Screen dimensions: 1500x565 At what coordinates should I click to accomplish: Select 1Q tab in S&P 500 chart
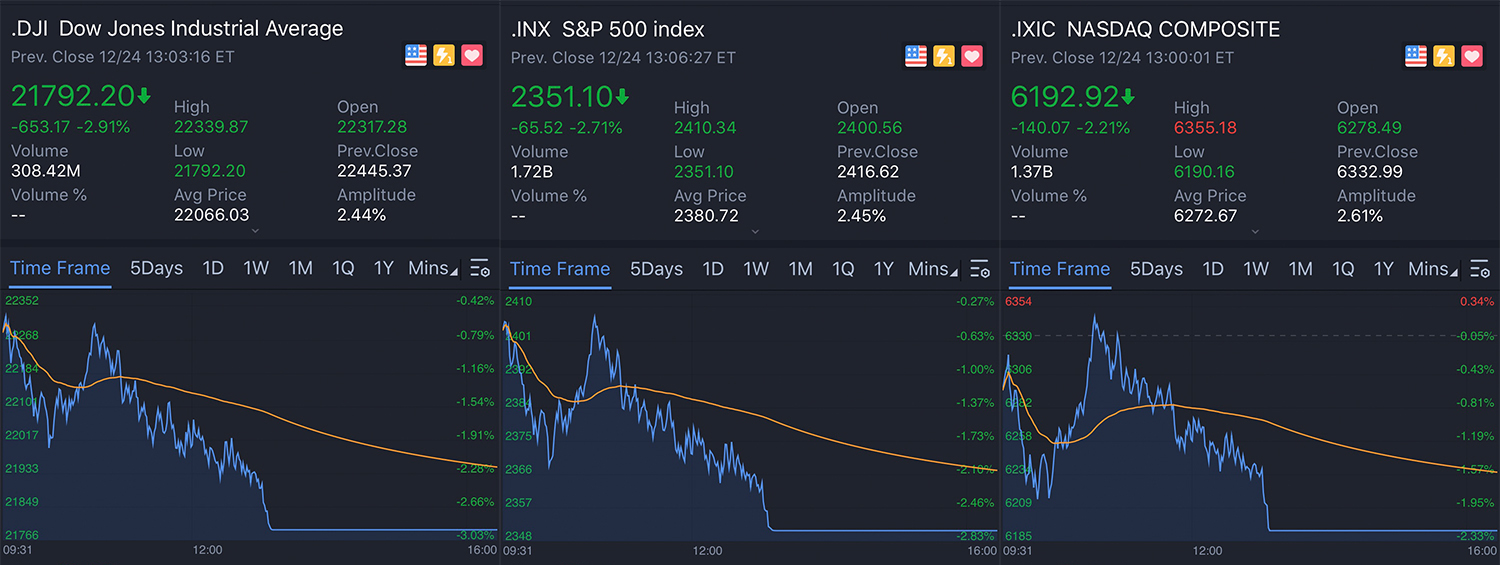843,268
